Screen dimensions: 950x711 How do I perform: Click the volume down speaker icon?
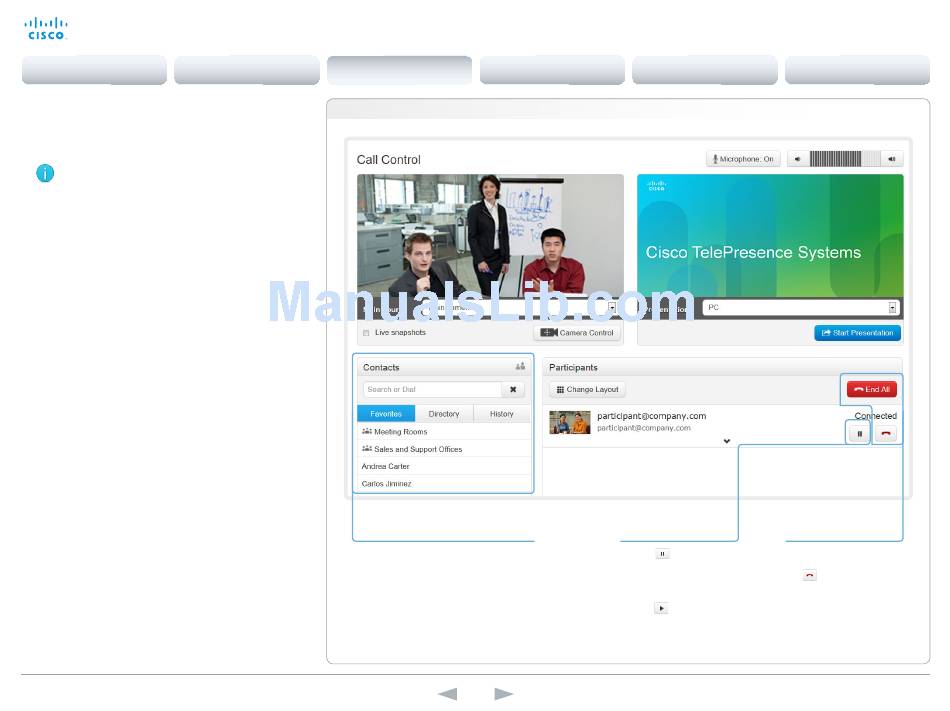coord(797,159)
